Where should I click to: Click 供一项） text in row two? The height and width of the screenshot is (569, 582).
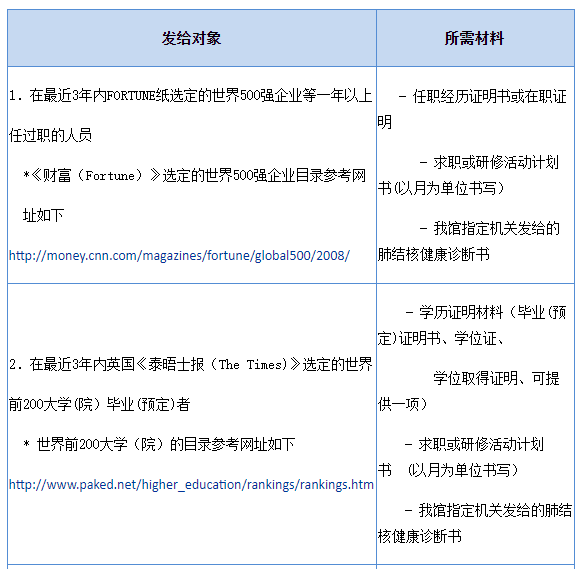pyautogui.click(x=403, y=404)
